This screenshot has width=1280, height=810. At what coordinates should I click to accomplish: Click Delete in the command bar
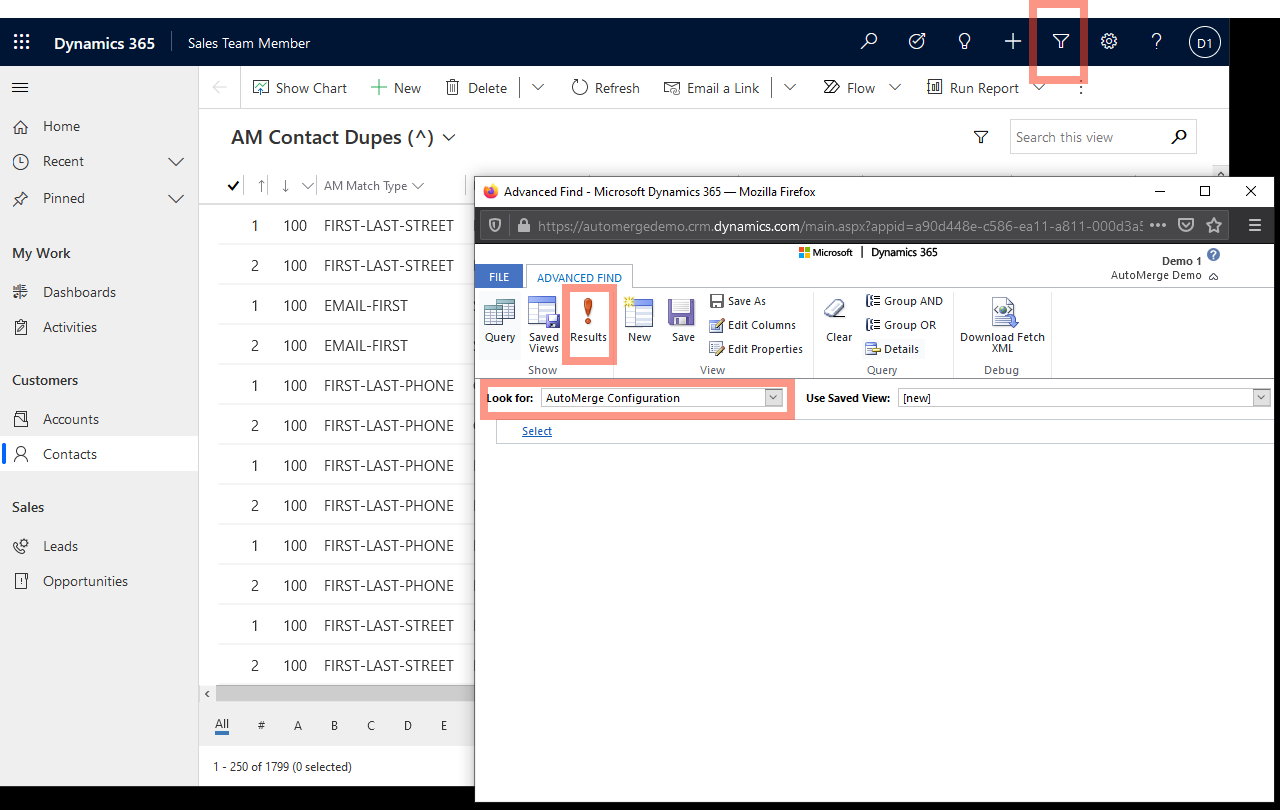476,88
